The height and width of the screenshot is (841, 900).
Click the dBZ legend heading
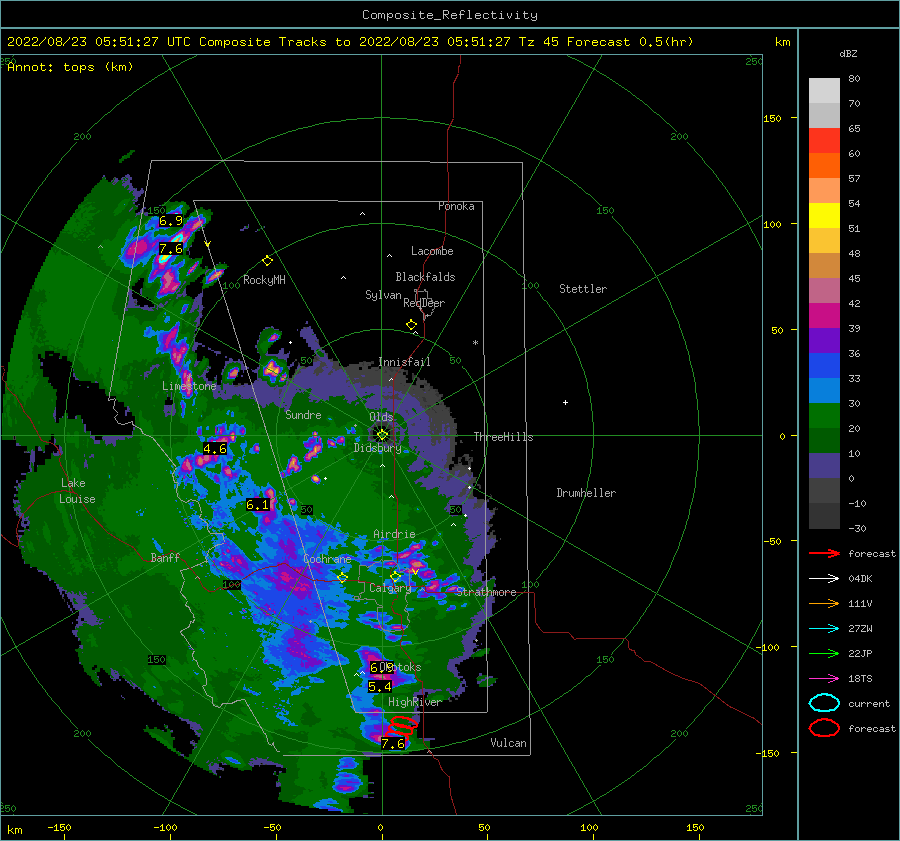(848, 53)
